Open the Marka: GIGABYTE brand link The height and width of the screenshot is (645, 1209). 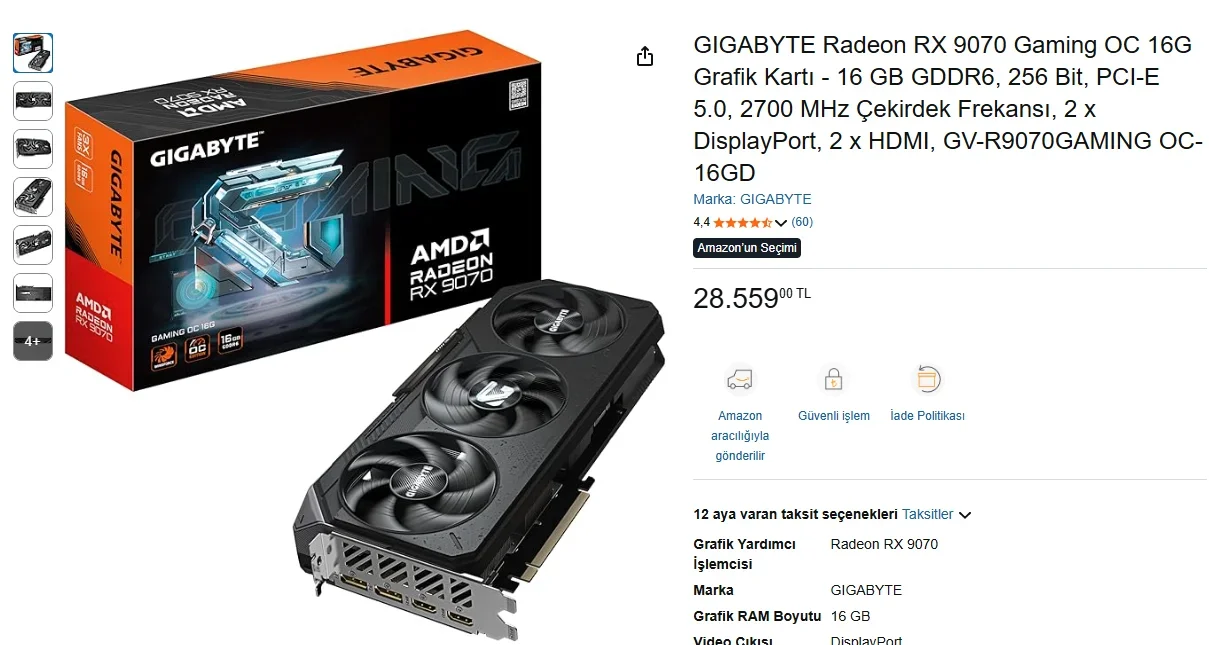pyautogui.click(x=752, y=199)
